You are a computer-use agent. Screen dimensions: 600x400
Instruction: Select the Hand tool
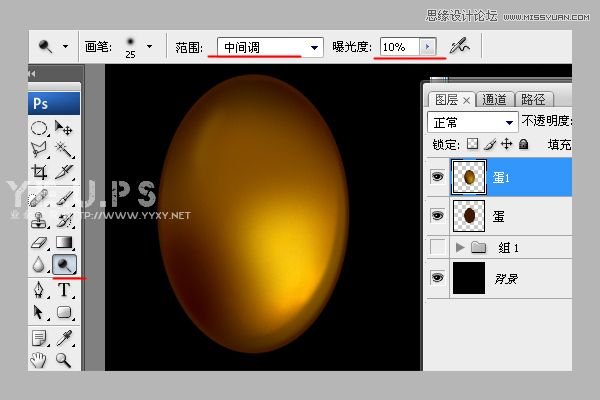click(x=39, y=360)
